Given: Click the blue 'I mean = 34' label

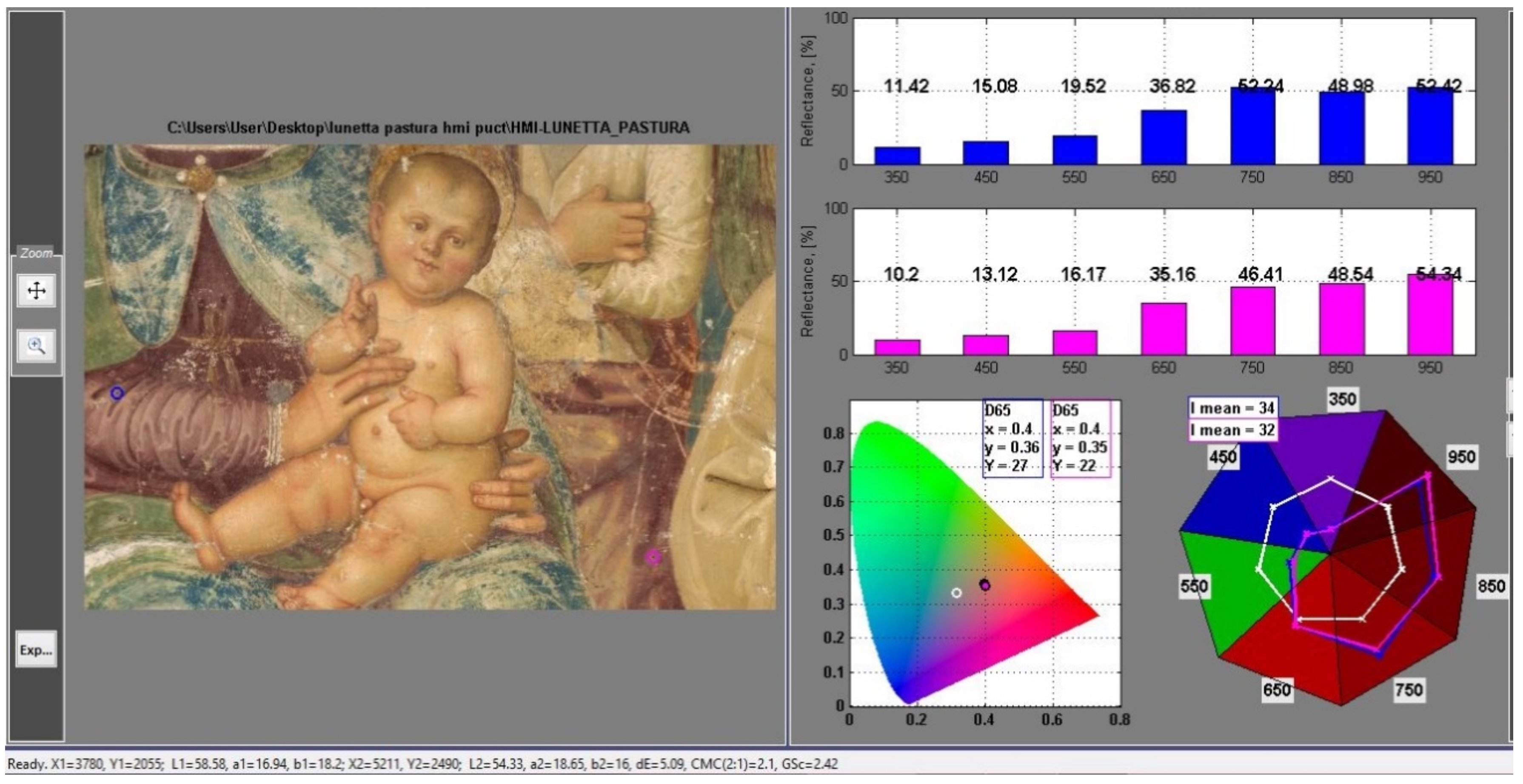Looking at the screenshot, I should pos(1233,408).
